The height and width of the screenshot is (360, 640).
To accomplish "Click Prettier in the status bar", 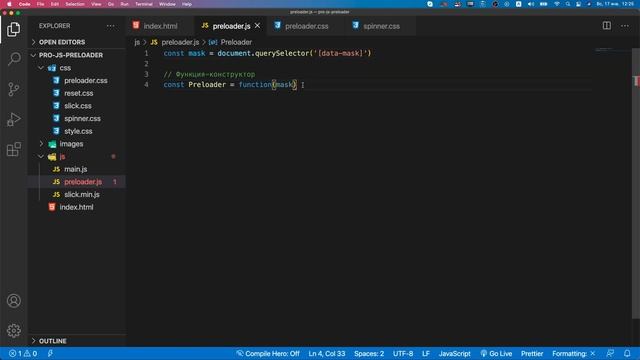I will pos(532,353).
